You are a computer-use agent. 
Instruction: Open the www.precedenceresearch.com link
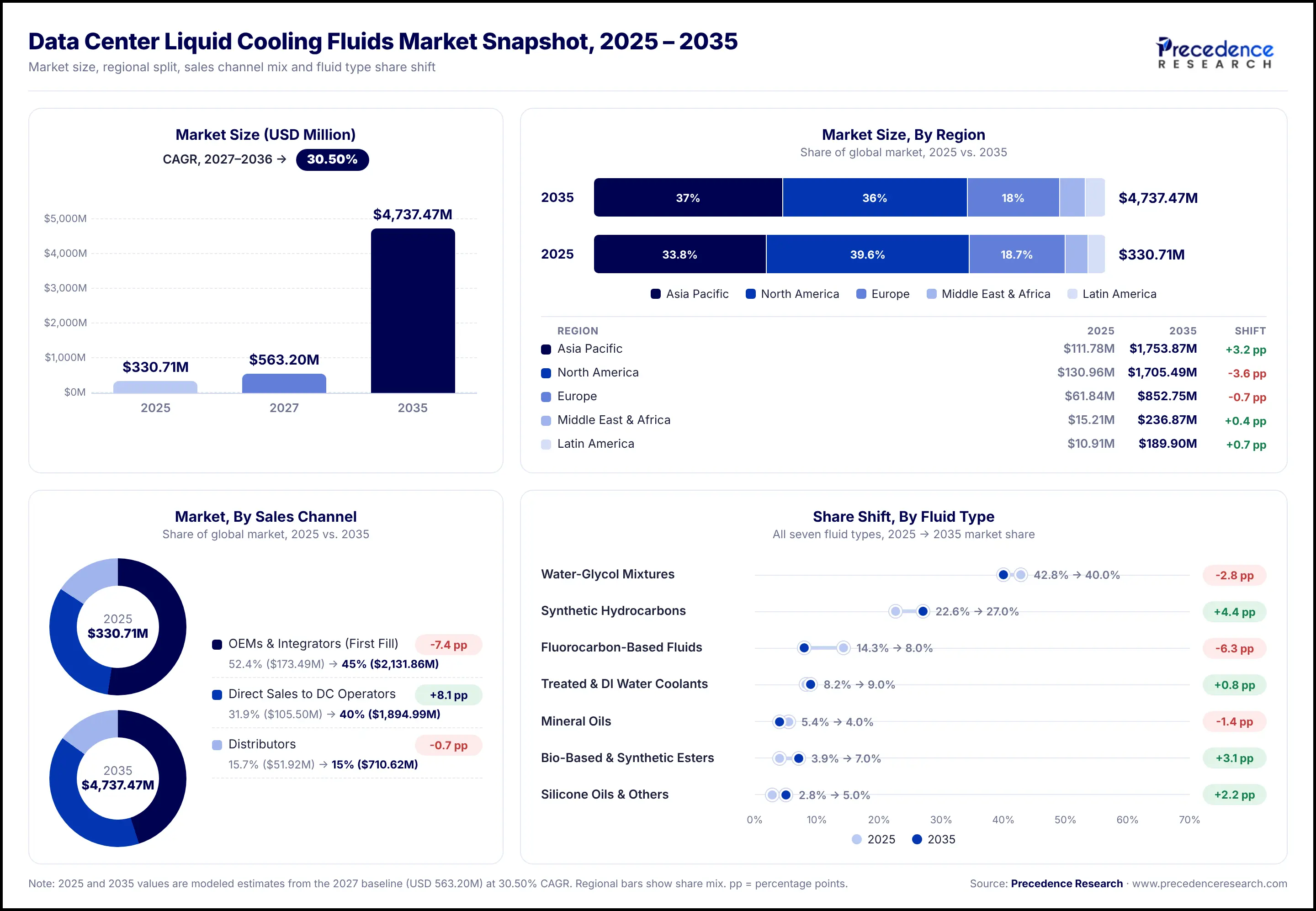1209,884
